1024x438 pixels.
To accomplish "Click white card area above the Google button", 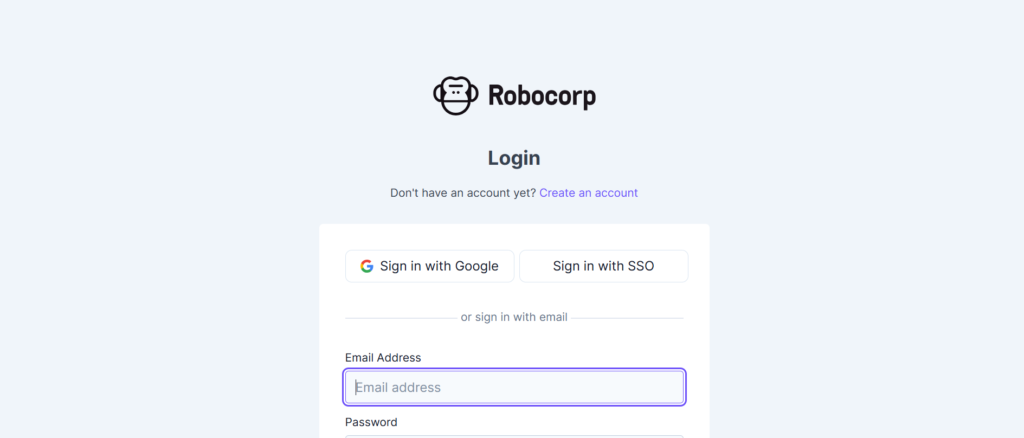I will (x=514, y=236).
